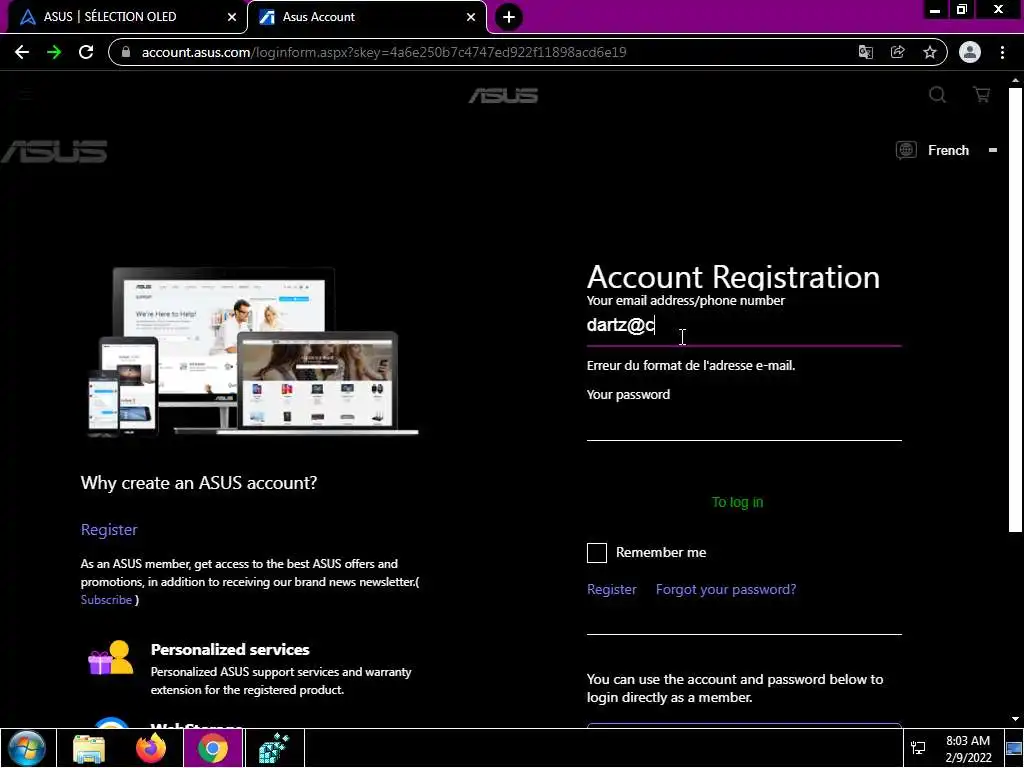Click the Subscribe newsletter link
This screenshot has width=1024, height=768.
tap(106, 600)
